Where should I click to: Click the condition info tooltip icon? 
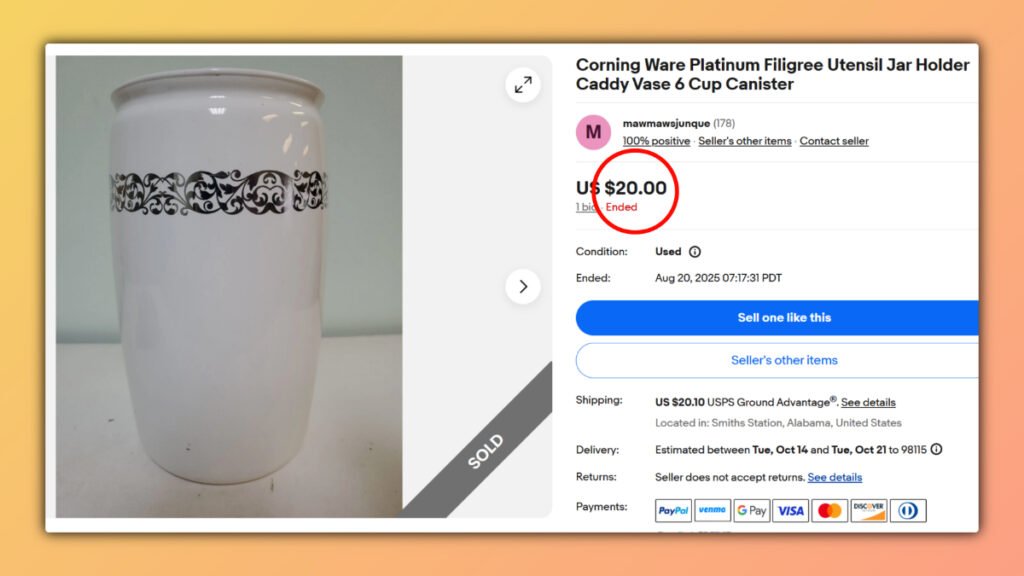pos(694,251)
